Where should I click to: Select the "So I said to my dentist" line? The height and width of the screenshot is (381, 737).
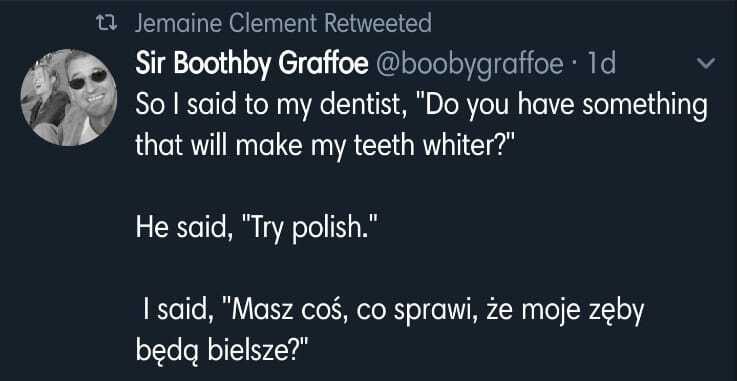coord(421,105)
